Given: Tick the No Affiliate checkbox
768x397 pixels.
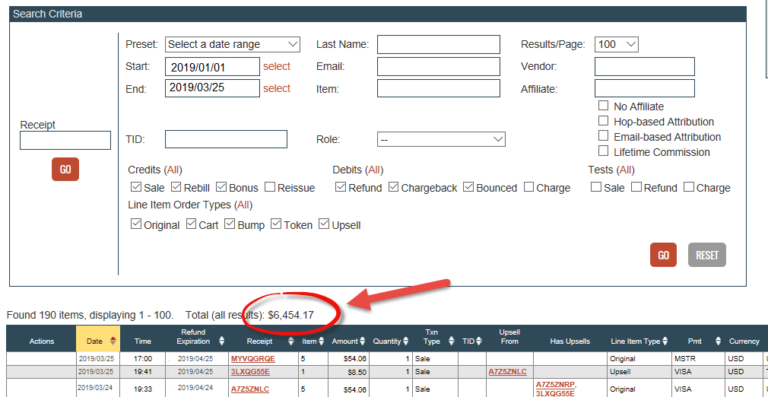Looking at the screenshot, I should (603, 105).
